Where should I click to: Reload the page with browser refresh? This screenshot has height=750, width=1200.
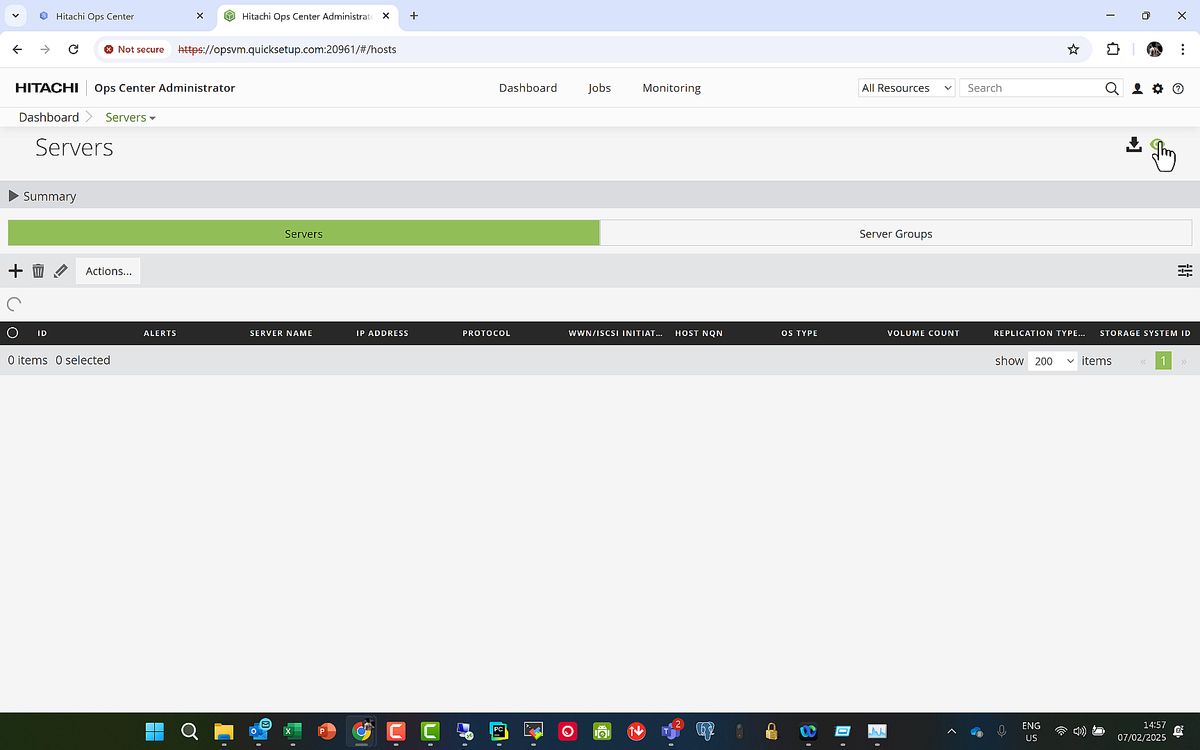73,49
